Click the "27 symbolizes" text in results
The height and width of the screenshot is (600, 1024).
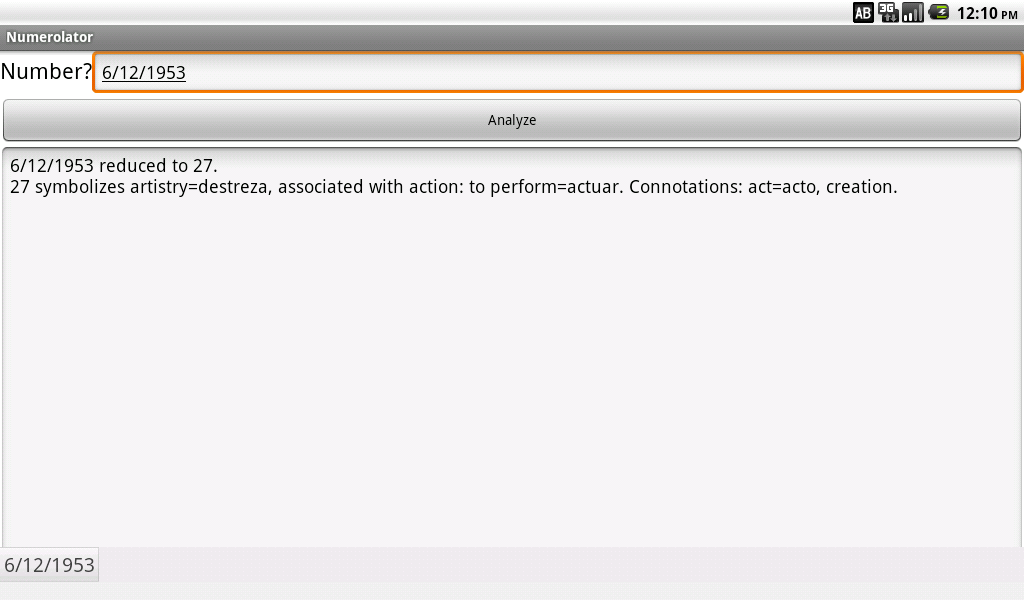67,187
